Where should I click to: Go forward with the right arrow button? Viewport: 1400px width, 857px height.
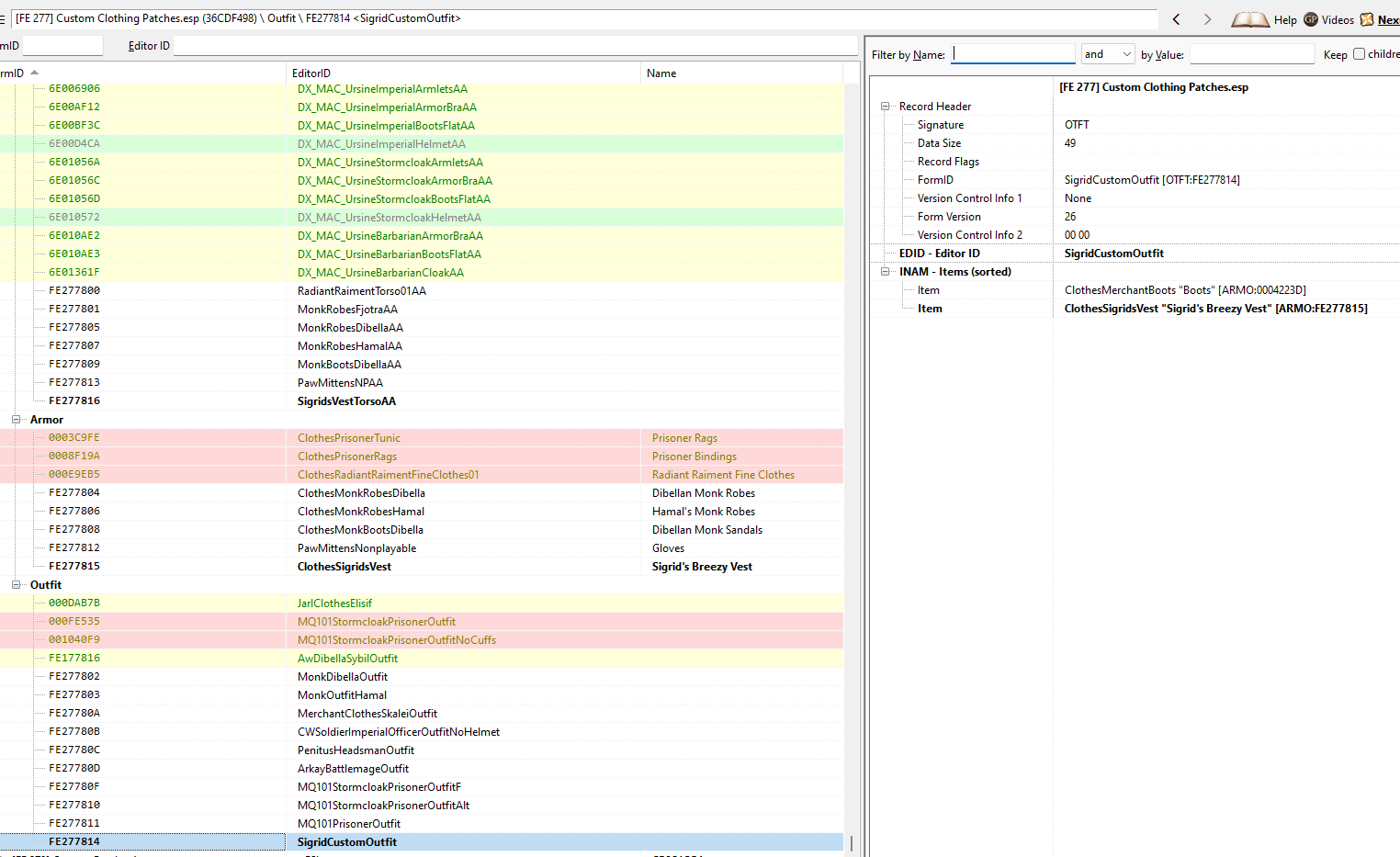point(1207,19)
